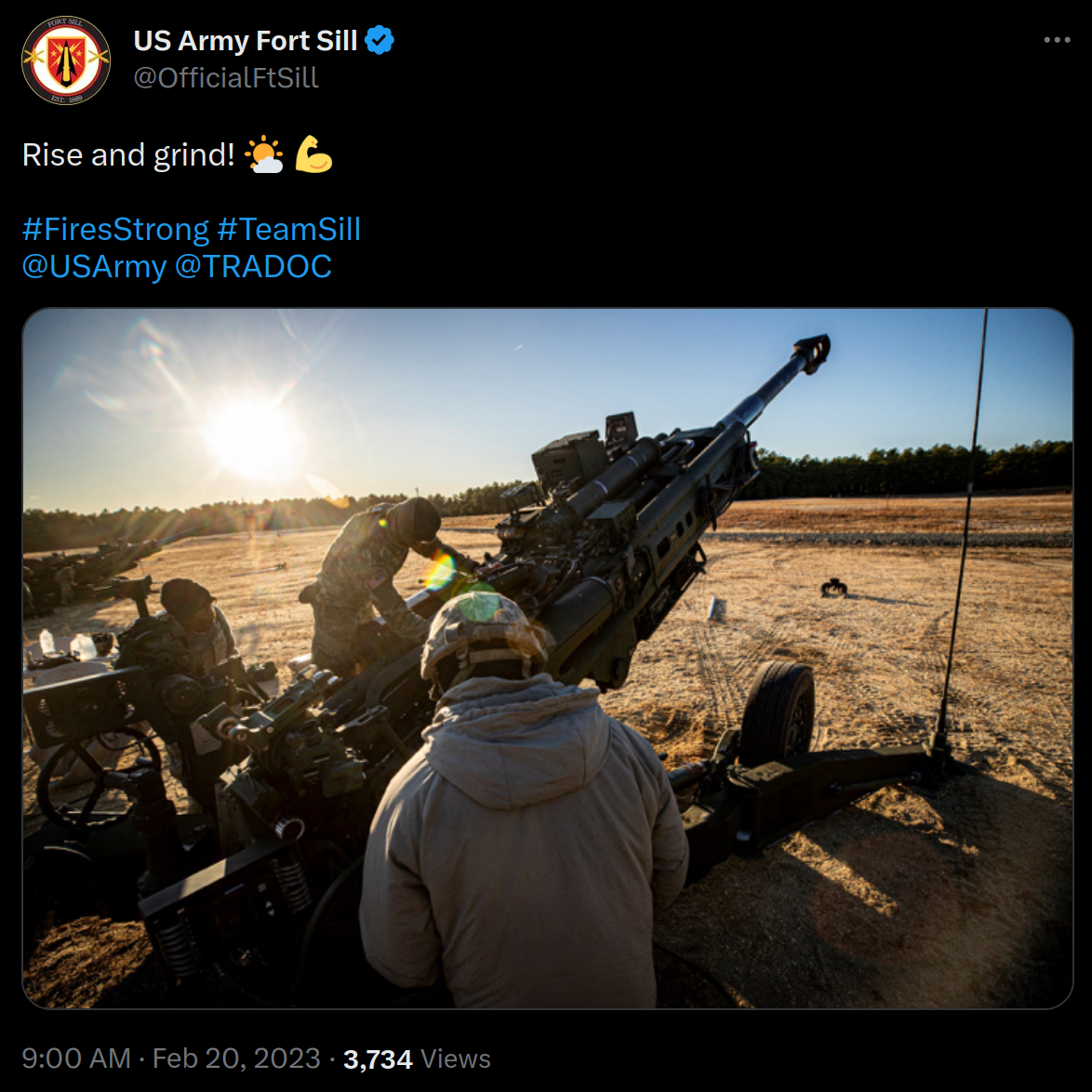The height and width of the screenshot is (1092, 1092).
Task: Visit the @USArmy mention
Action: (95, 267)
